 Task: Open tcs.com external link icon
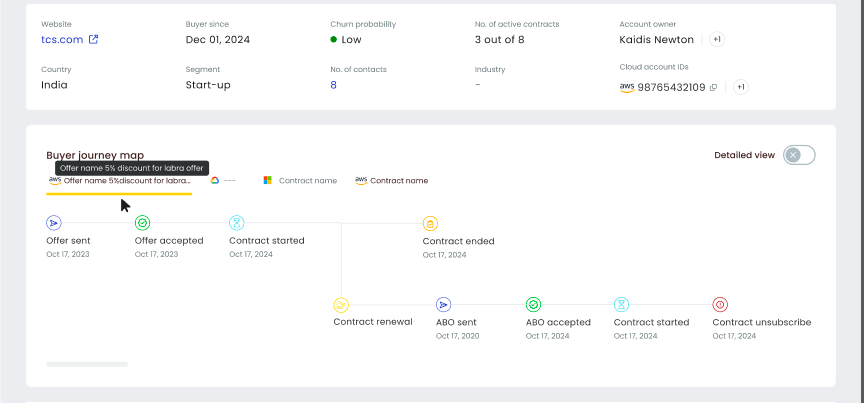click(x=94, y=40)
